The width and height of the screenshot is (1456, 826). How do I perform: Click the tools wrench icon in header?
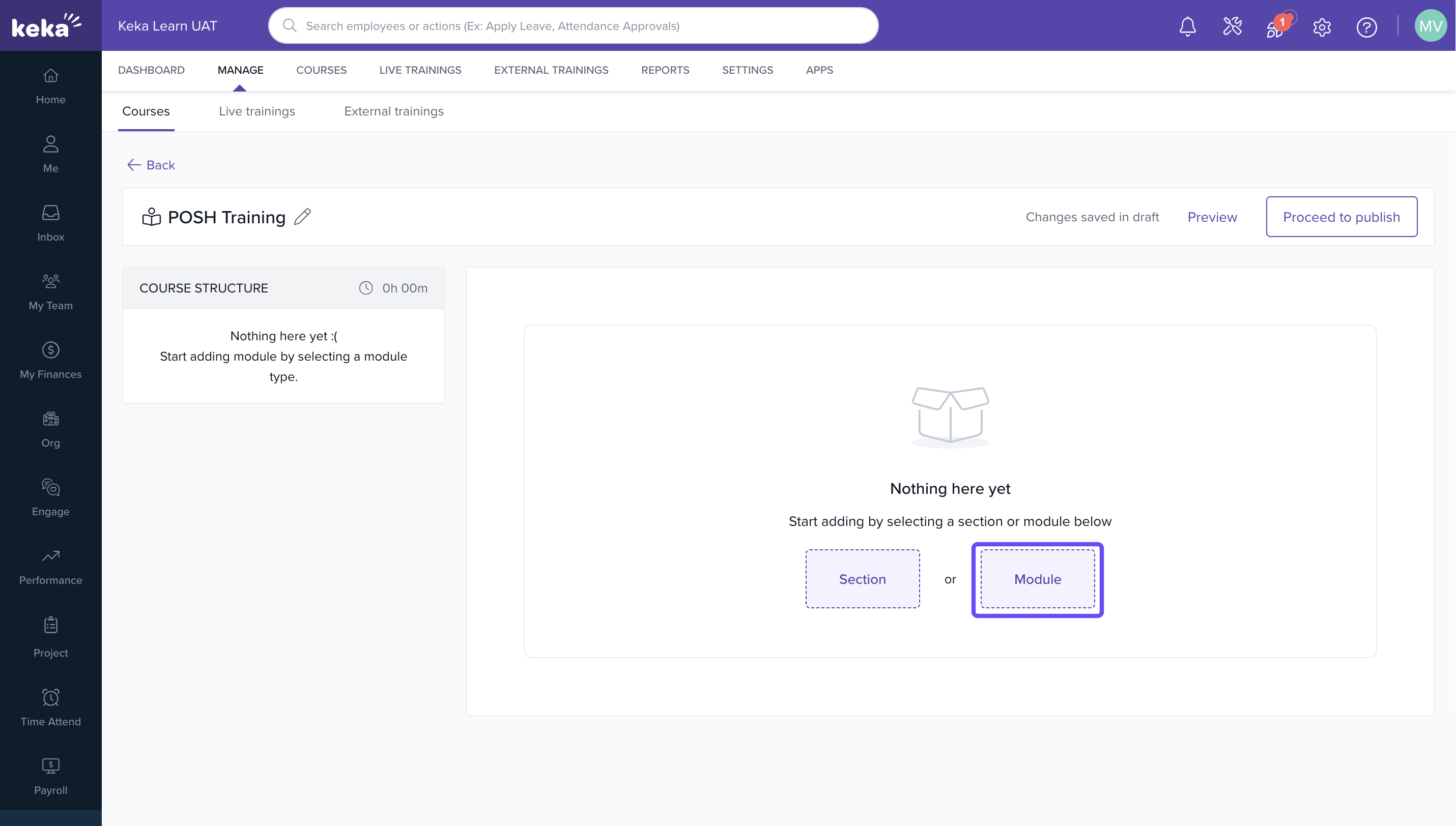coord(1233,26)
